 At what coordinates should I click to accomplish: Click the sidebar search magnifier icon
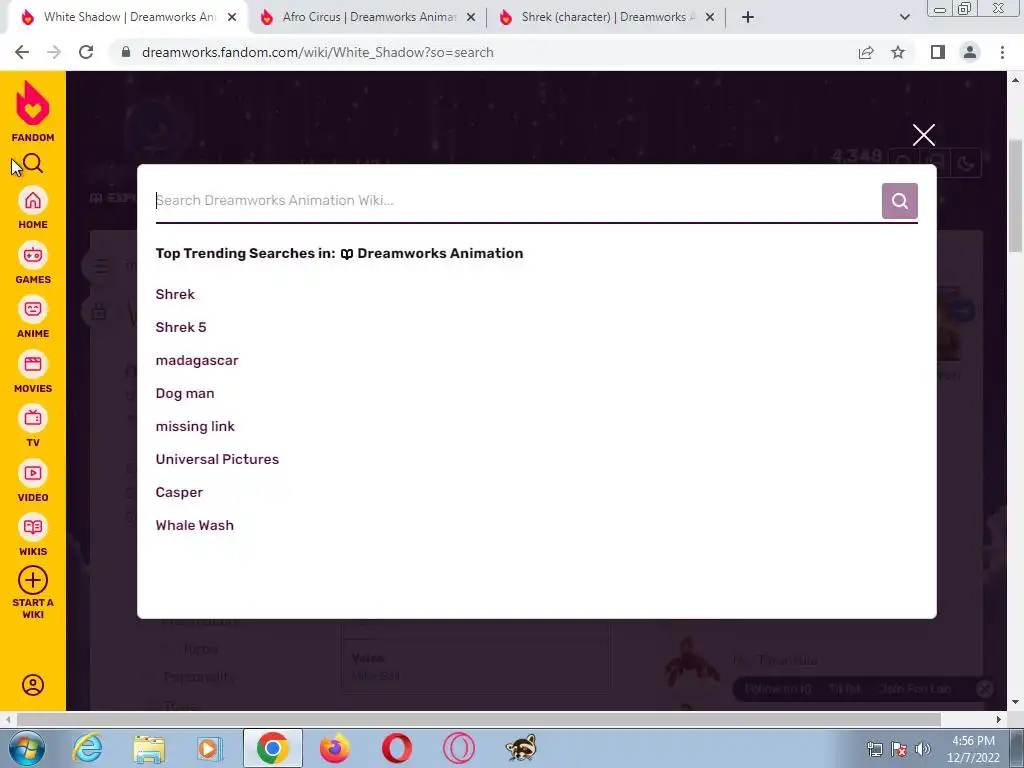[x=33, y=163]
